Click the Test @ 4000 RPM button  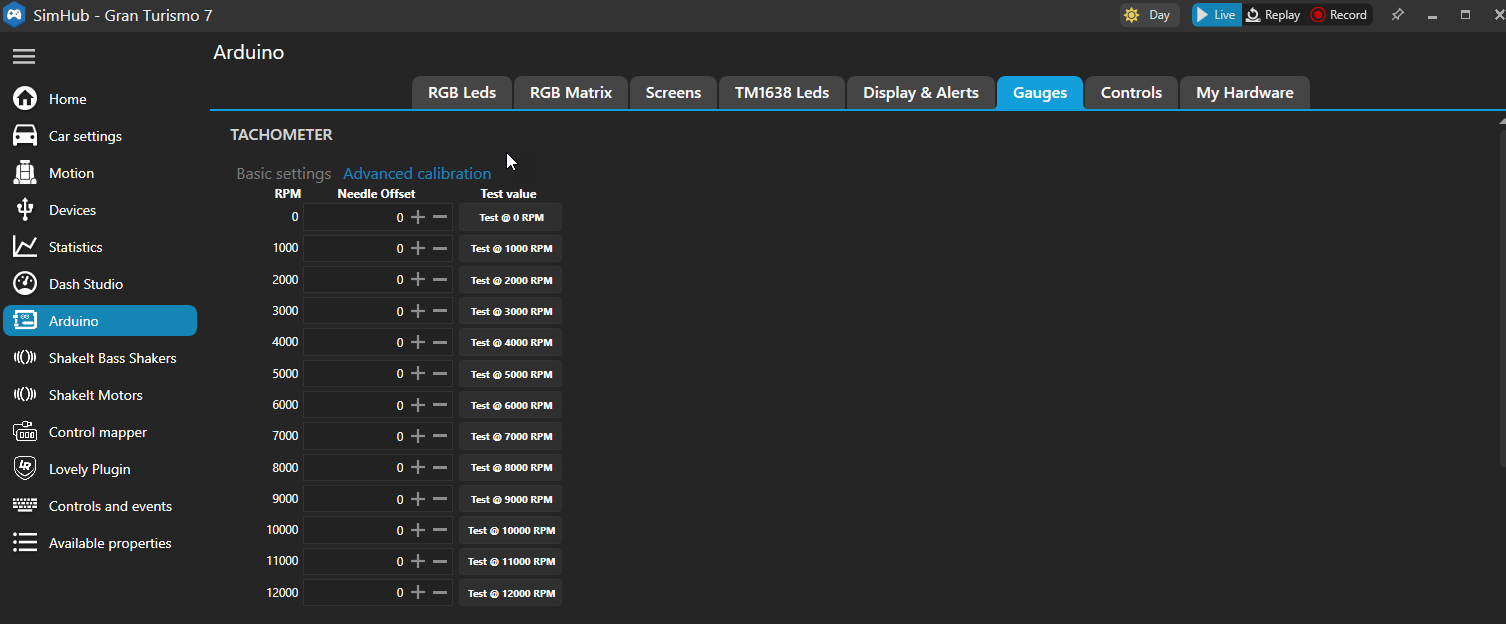(510, 342)
